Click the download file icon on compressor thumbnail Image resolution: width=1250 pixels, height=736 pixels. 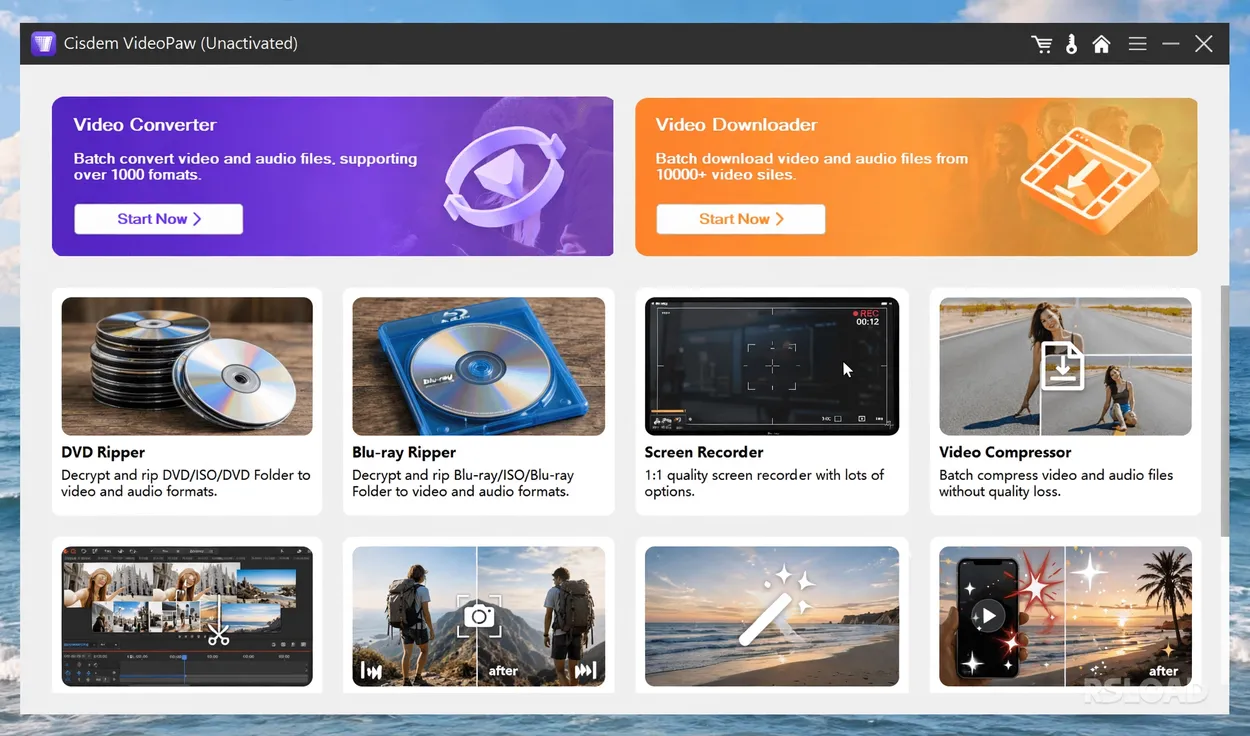(1063, 366)
